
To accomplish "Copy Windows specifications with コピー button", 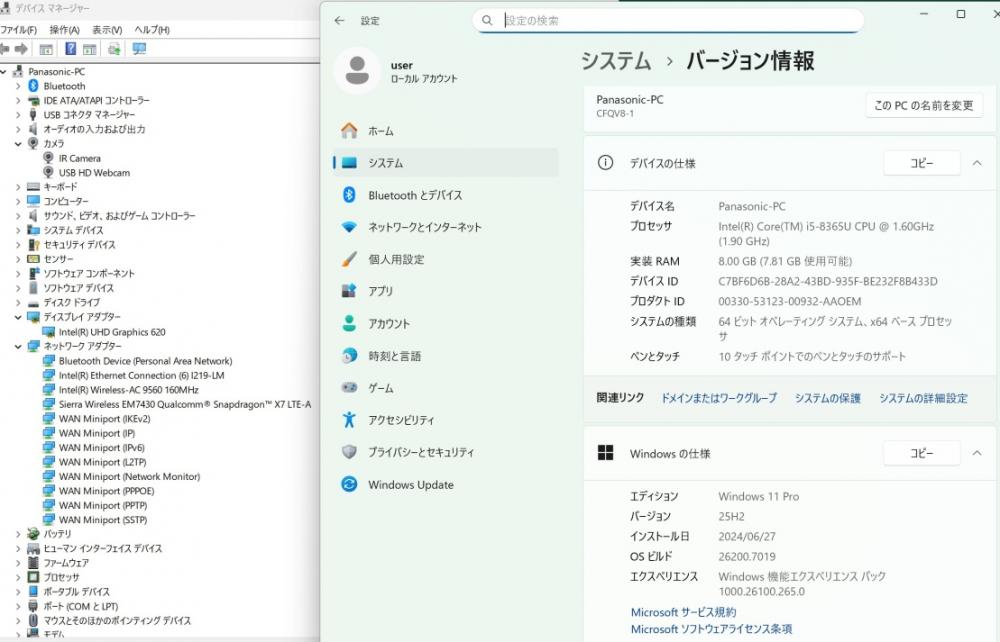I will (922, 453).
